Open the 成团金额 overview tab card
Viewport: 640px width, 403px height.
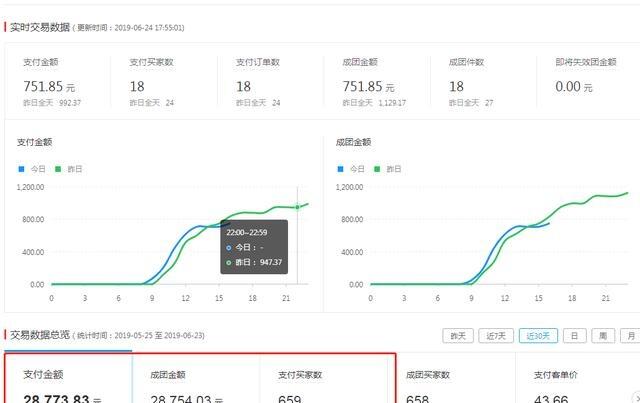[196, 379]
